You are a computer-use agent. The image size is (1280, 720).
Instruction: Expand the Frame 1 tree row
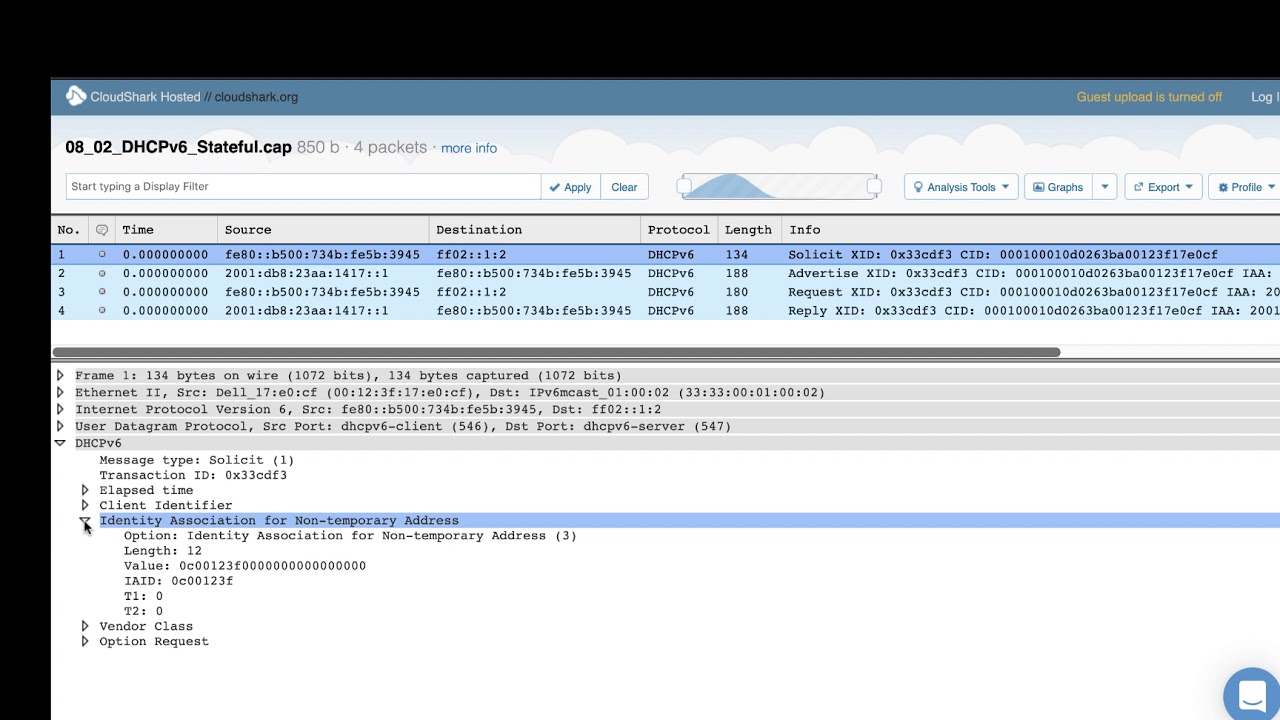pos(60,376)
